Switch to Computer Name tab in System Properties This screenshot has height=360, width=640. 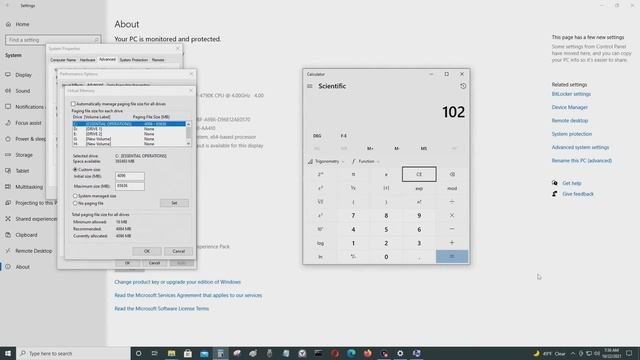63,60
